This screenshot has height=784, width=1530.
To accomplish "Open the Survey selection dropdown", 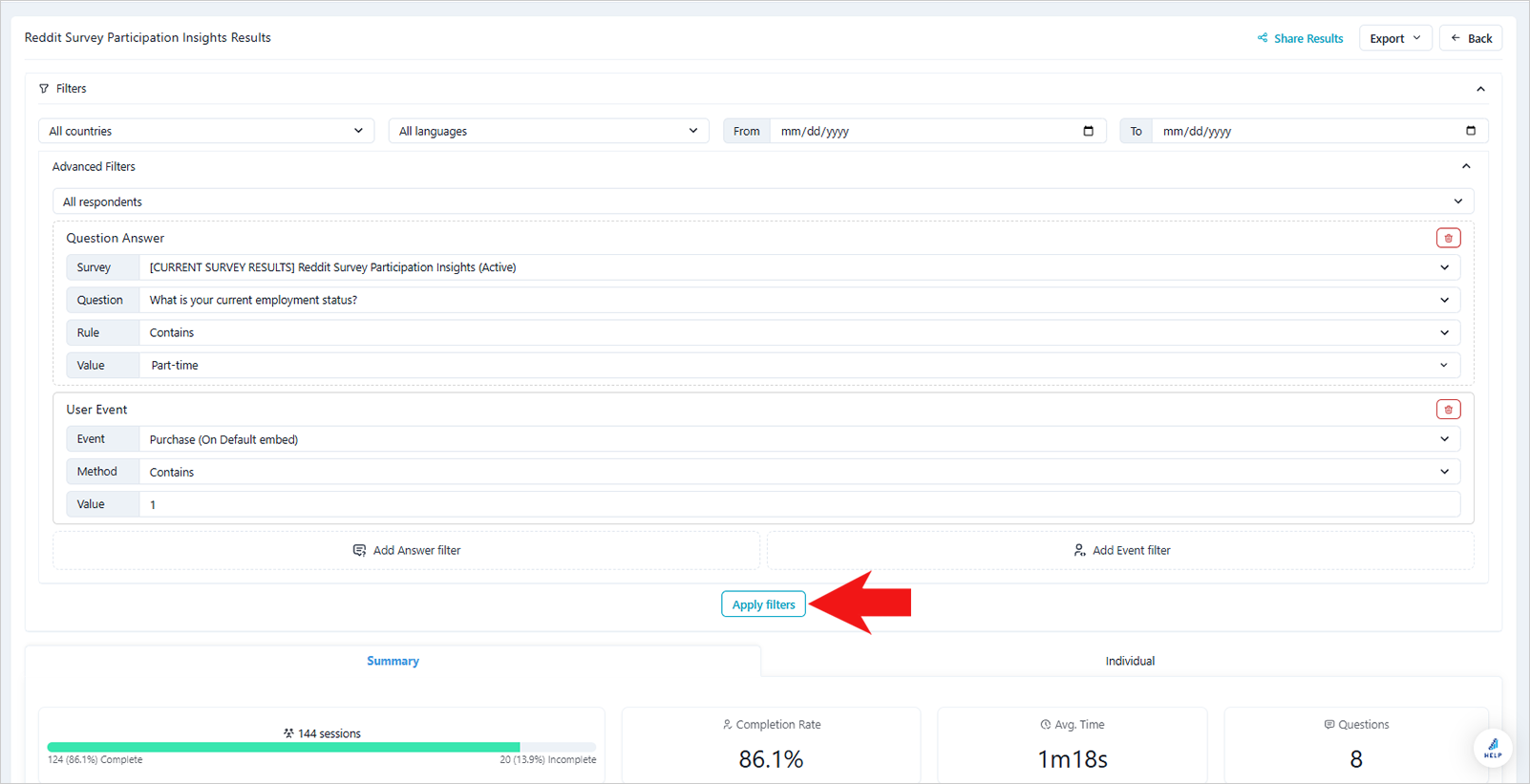I will pos(799,267).
